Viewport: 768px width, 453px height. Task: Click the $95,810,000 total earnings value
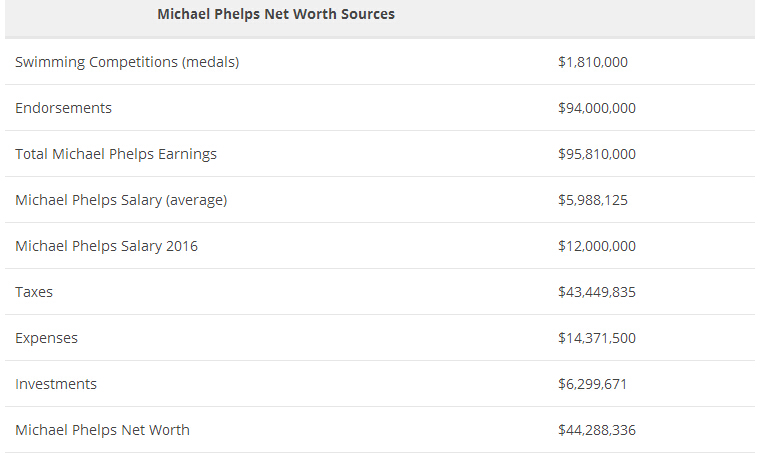point(597,154)
